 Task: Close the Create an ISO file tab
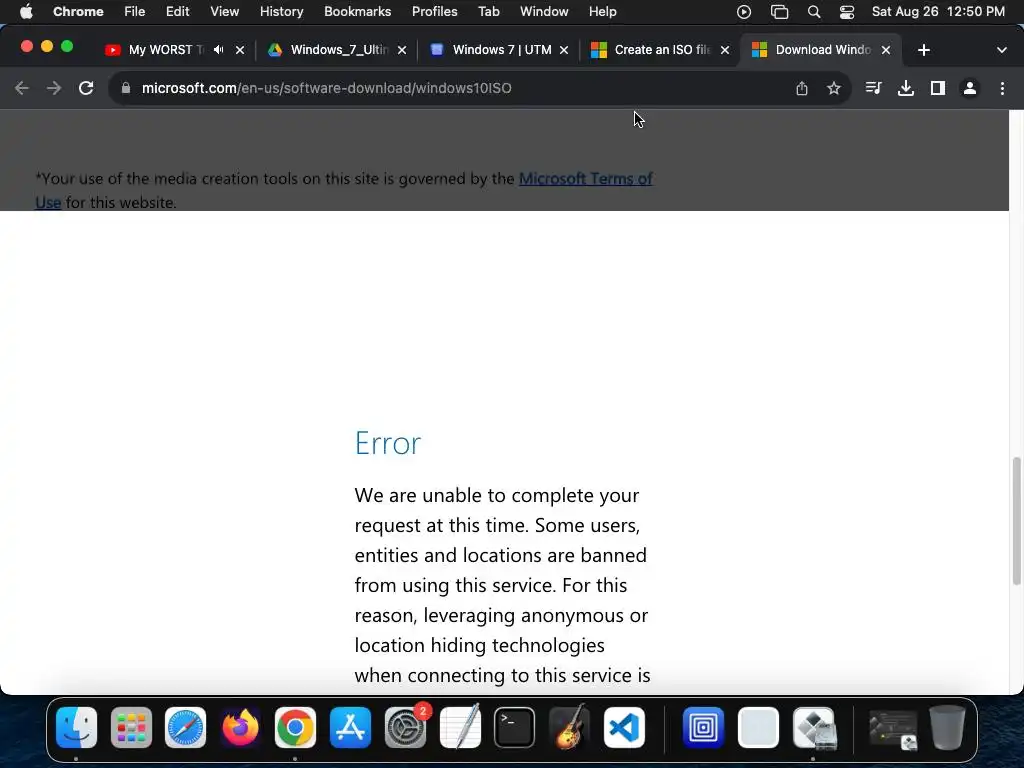(725, 50)
